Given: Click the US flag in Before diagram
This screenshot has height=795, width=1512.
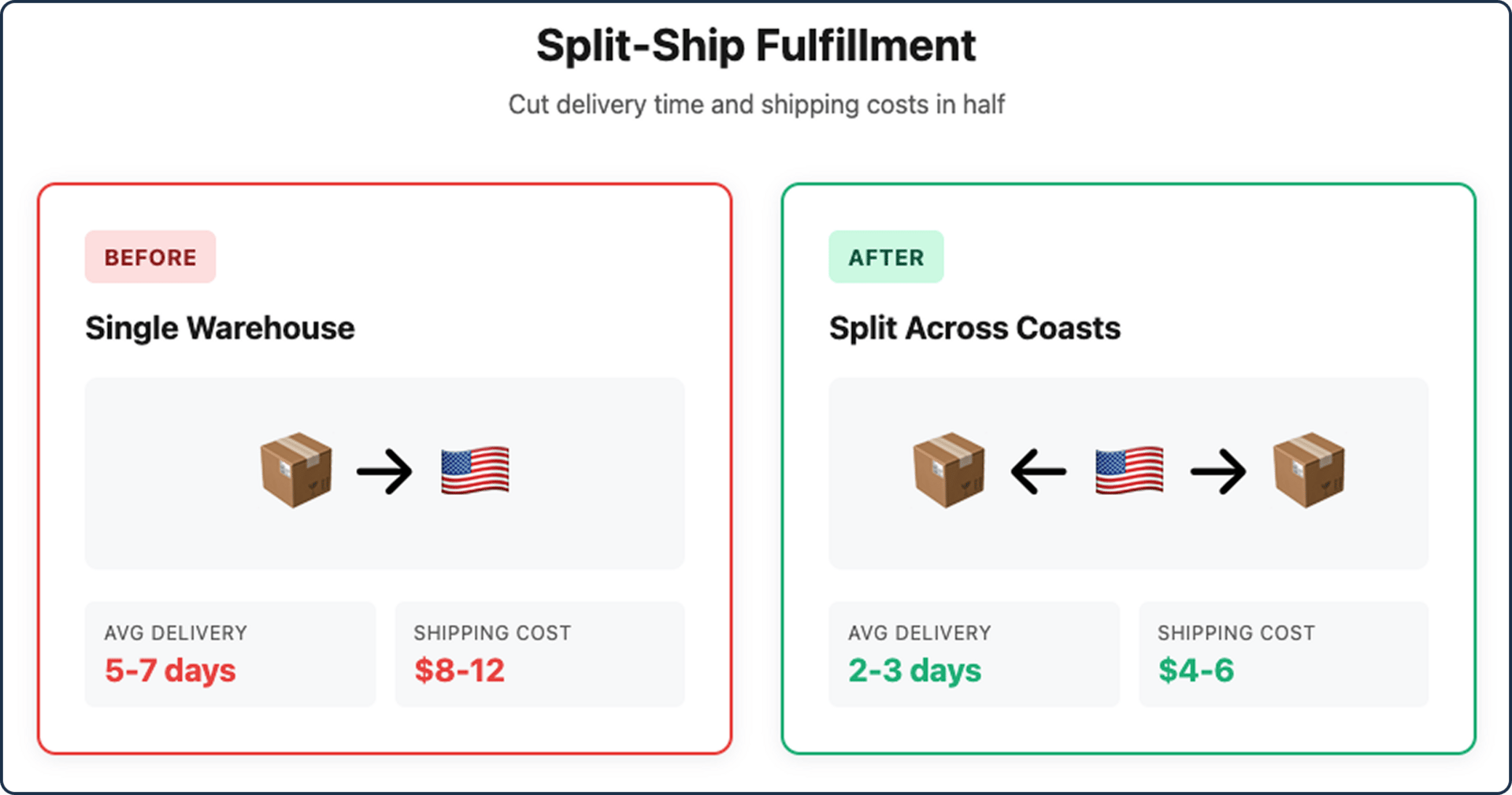Looking at the screenshot, I should (475, 470).
